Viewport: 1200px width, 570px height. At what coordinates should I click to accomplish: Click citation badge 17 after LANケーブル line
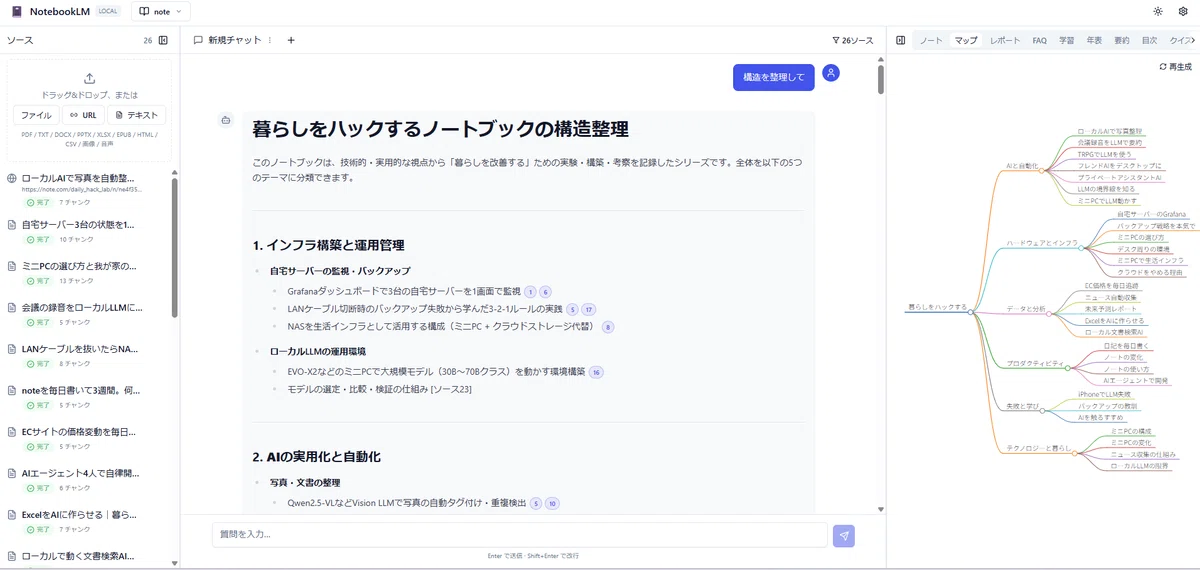point(589,309)
